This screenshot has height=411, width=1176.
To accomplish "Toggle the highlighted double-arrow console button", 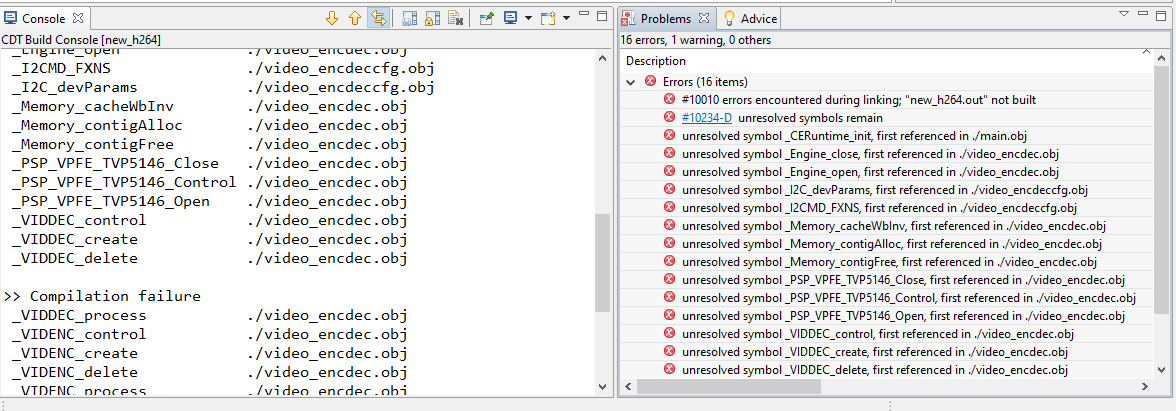I will (x=378, y=18).
